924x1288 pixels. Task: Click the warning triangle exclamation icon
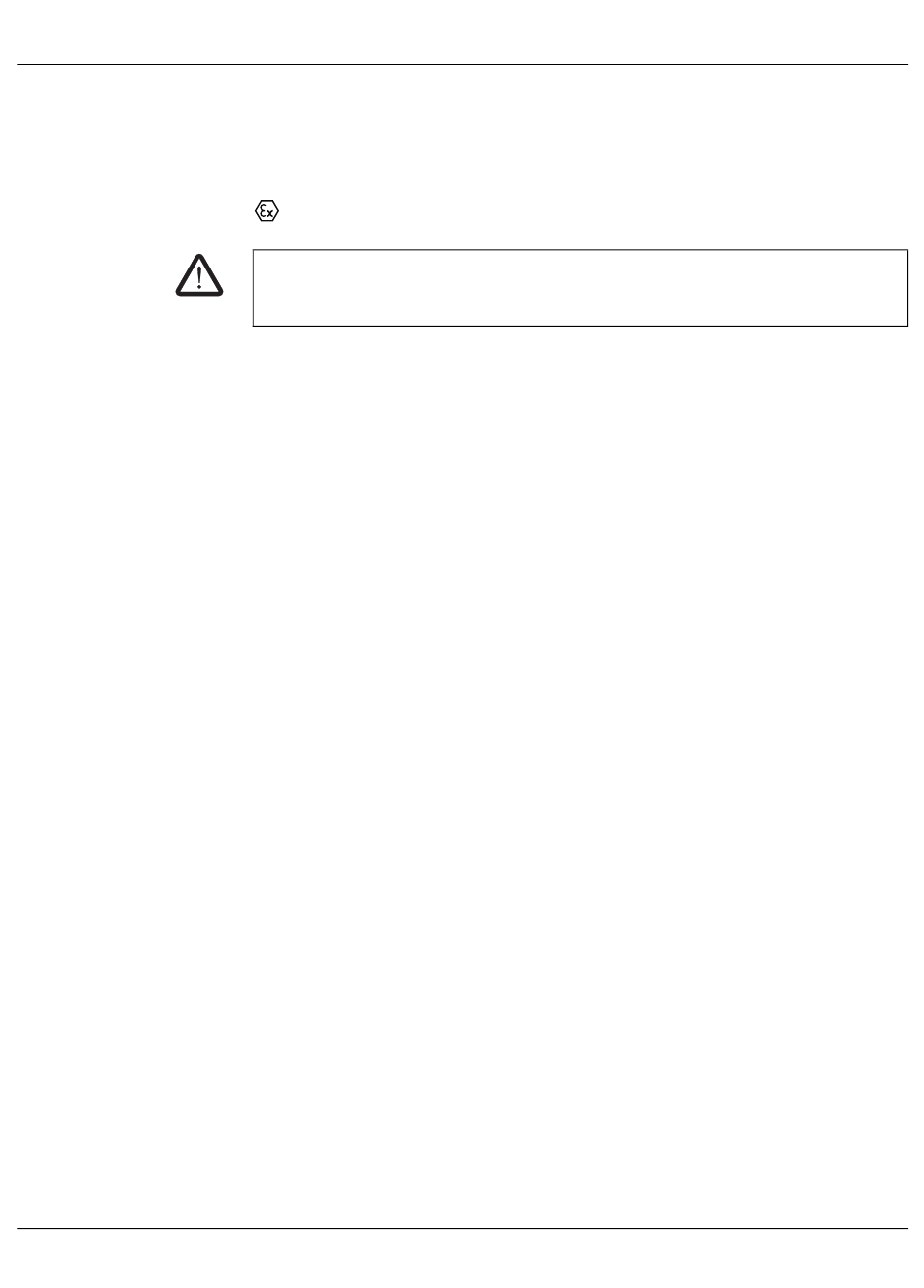(x=199, y=274)
